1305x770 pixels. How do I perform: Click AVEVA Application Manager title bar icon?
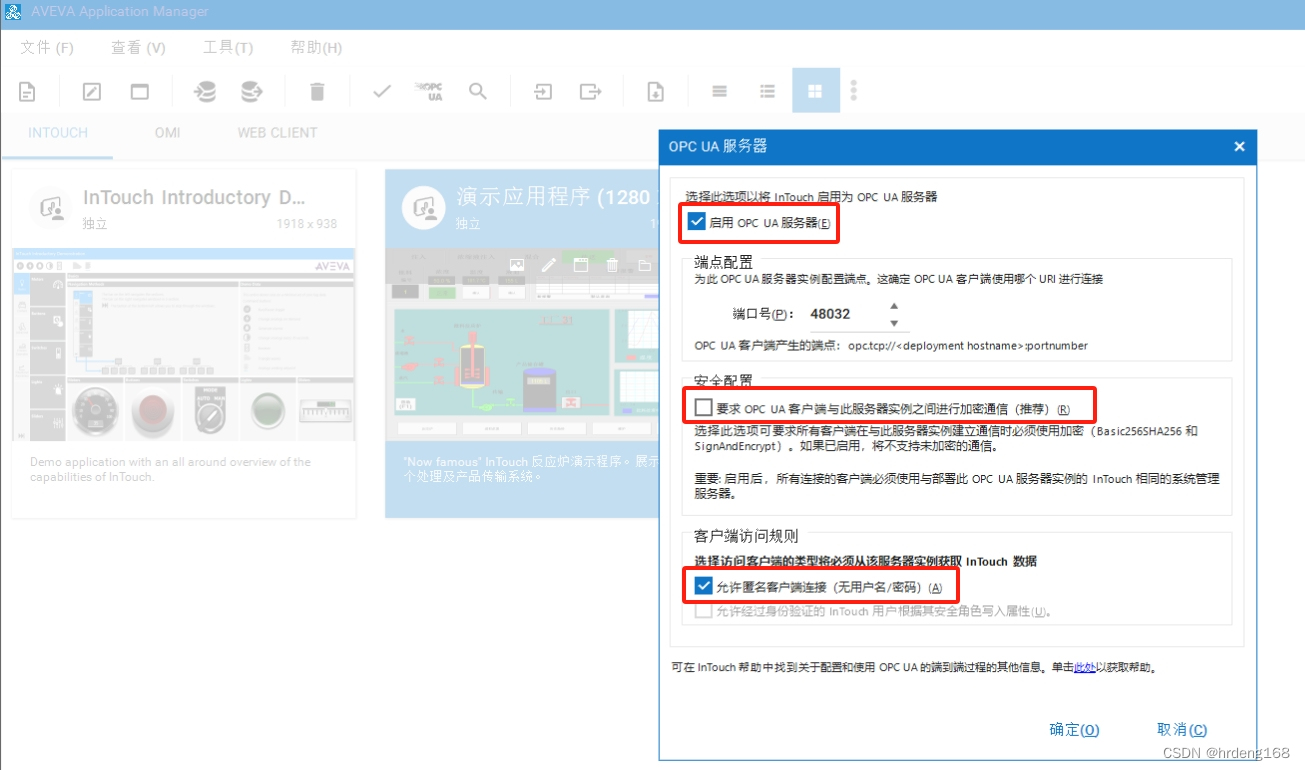(14, 12)
